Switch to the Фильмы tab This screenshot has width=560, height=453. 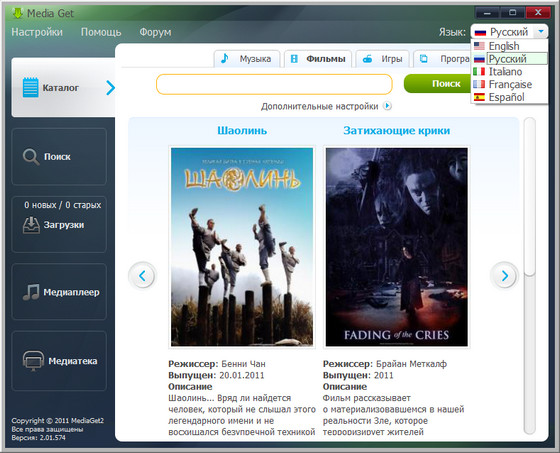(318, 59)
